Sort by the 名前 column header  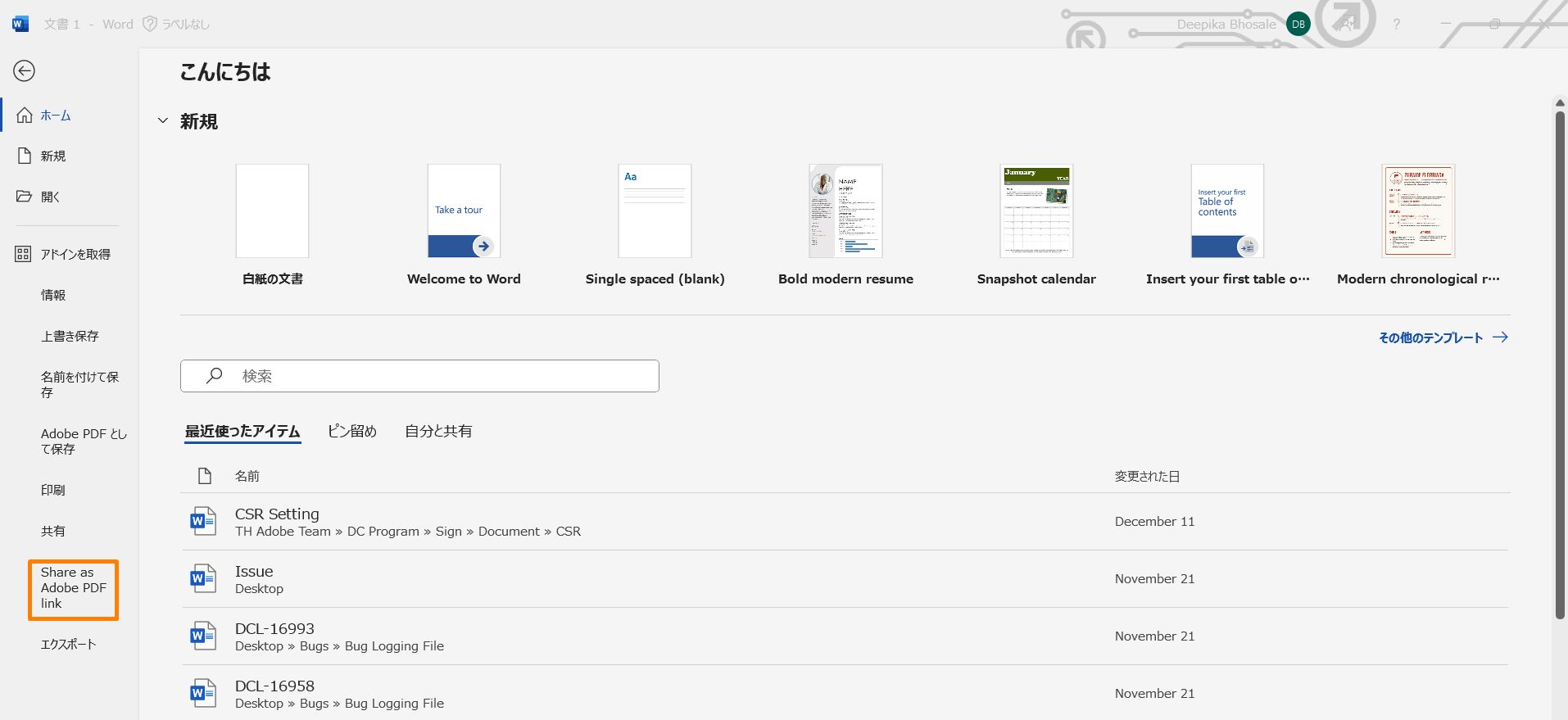click(247, 476)
